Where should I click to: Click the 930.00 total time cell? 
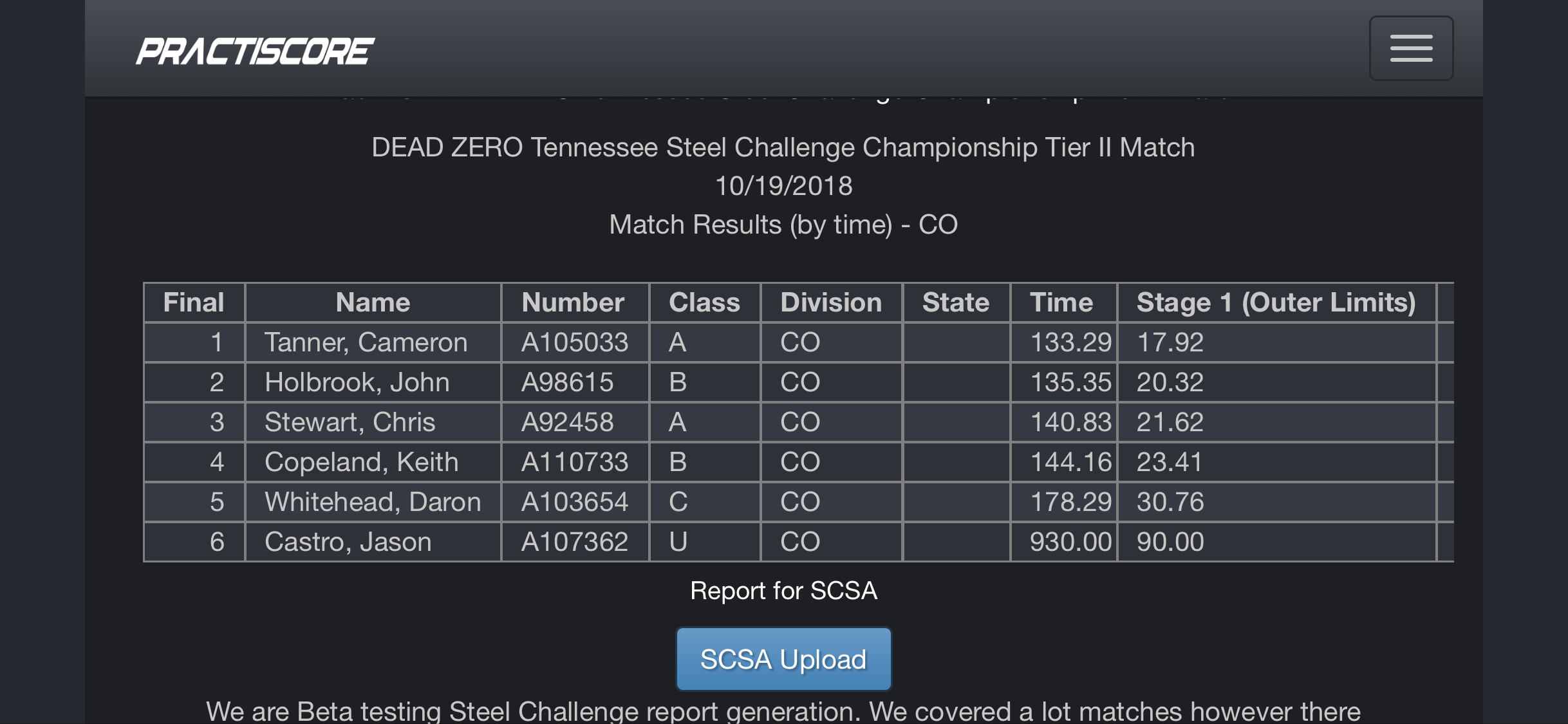(1070, 542)
